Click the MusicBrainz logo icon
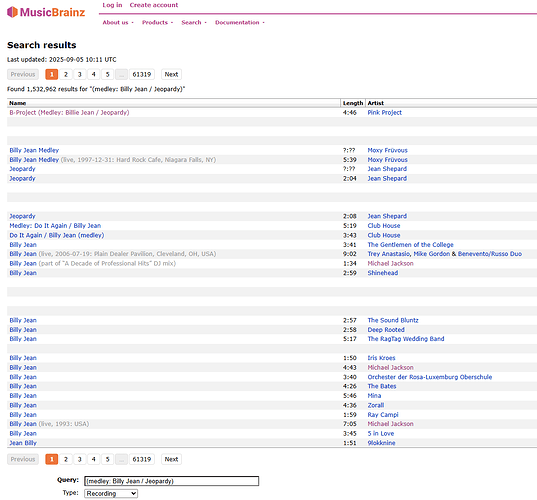The width and height of the screenshot is (537, 500). click(12, 12)
